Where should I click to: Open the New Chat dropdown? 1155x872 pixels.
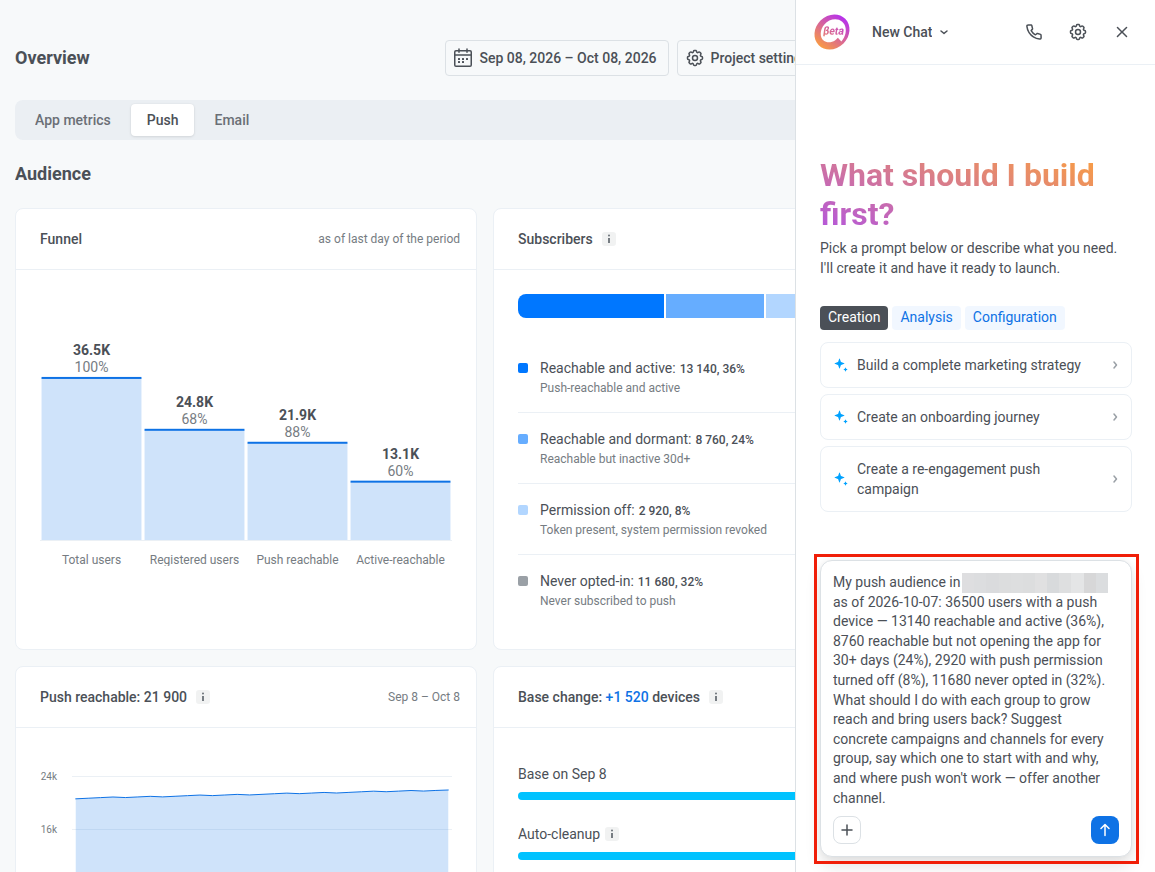point(910,32)
